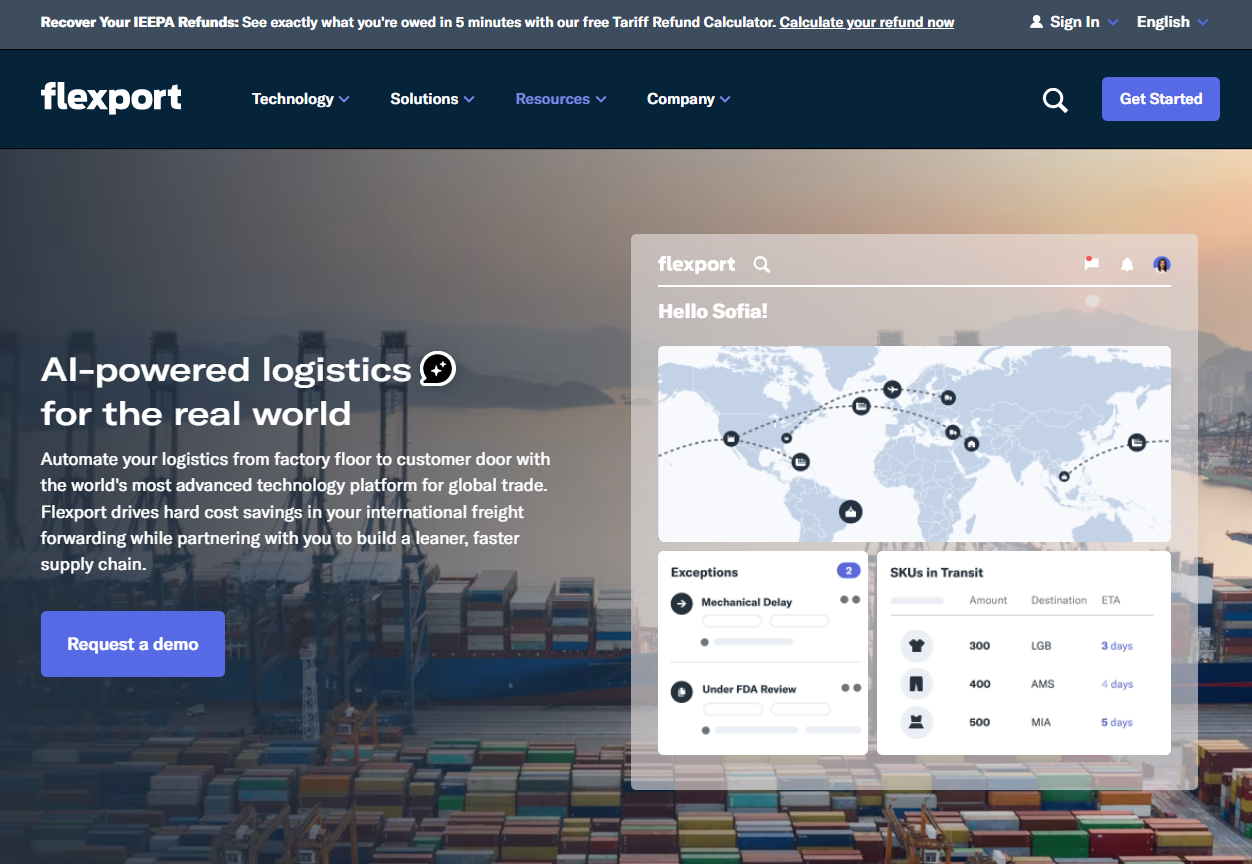Click the Flexport logo in header
Viewport: 1252px width, 864px height.
pyautogui.click(x=111, y=97)
